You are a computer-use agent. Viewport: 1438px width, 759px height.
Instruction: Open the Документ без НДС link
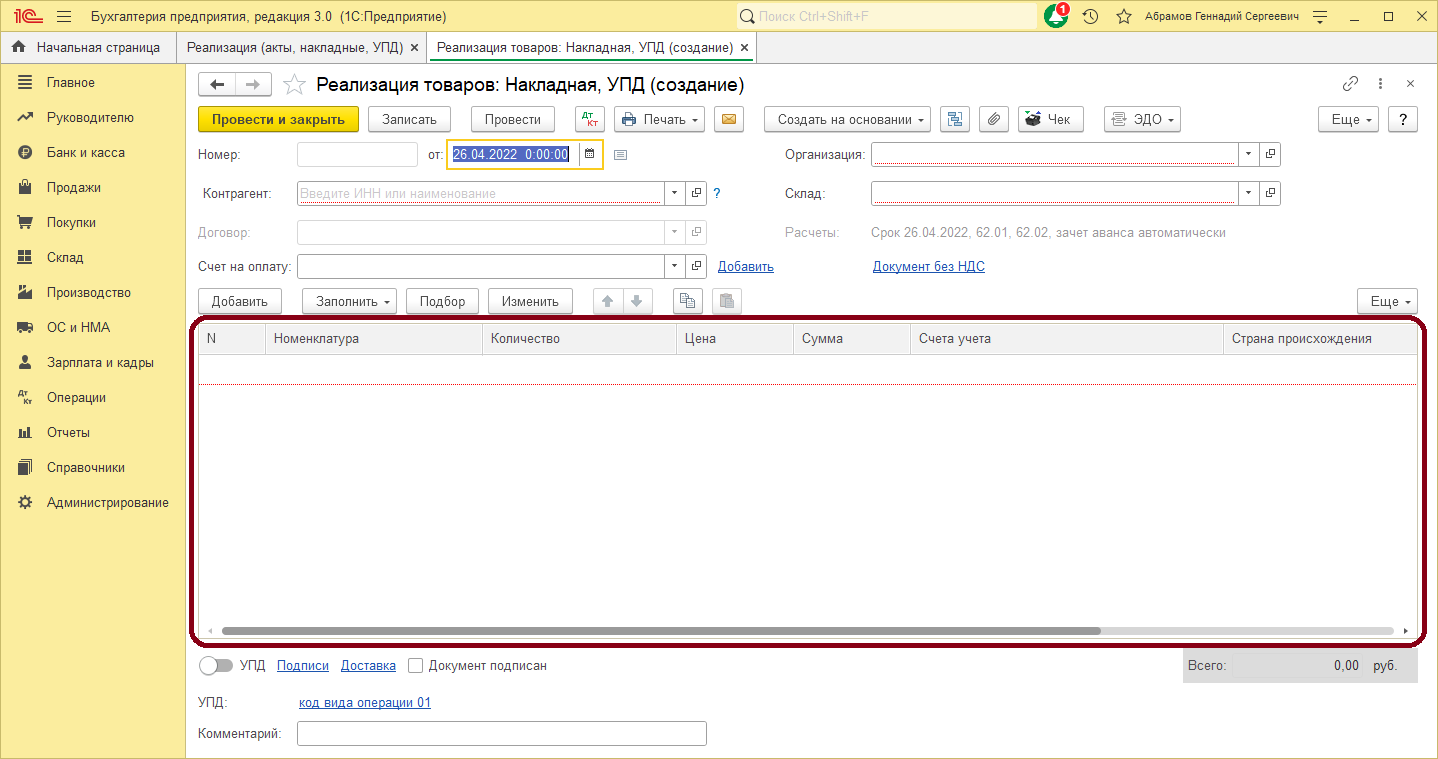[x=928, y=266]
